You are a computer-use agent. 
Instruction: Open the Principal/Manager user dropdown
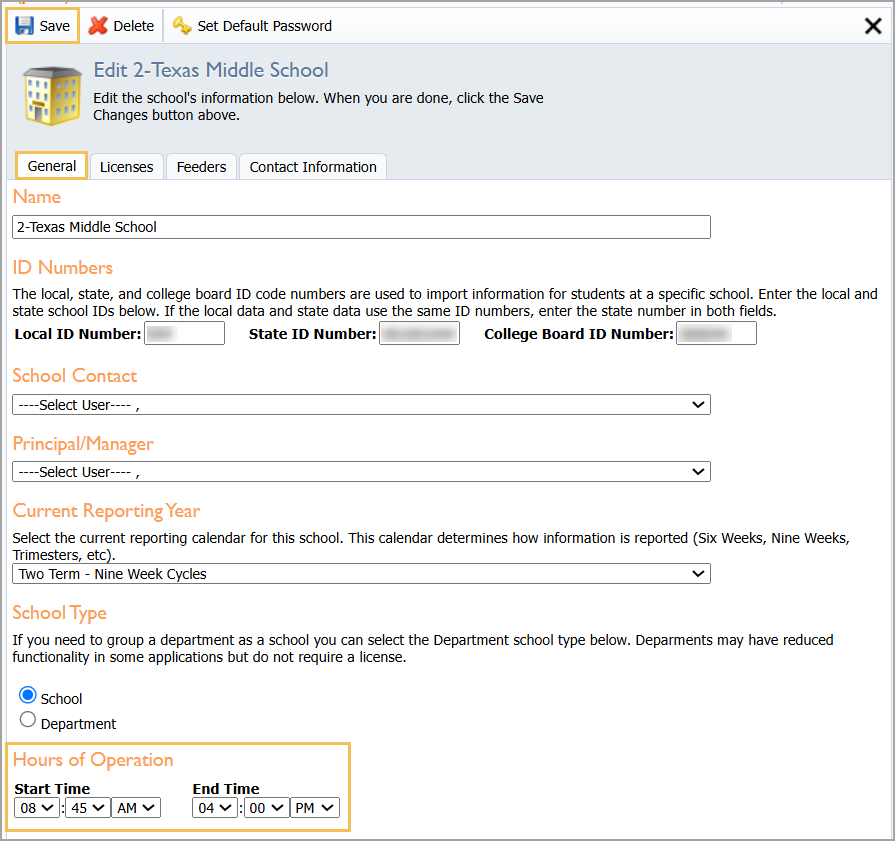coord(361,472)
